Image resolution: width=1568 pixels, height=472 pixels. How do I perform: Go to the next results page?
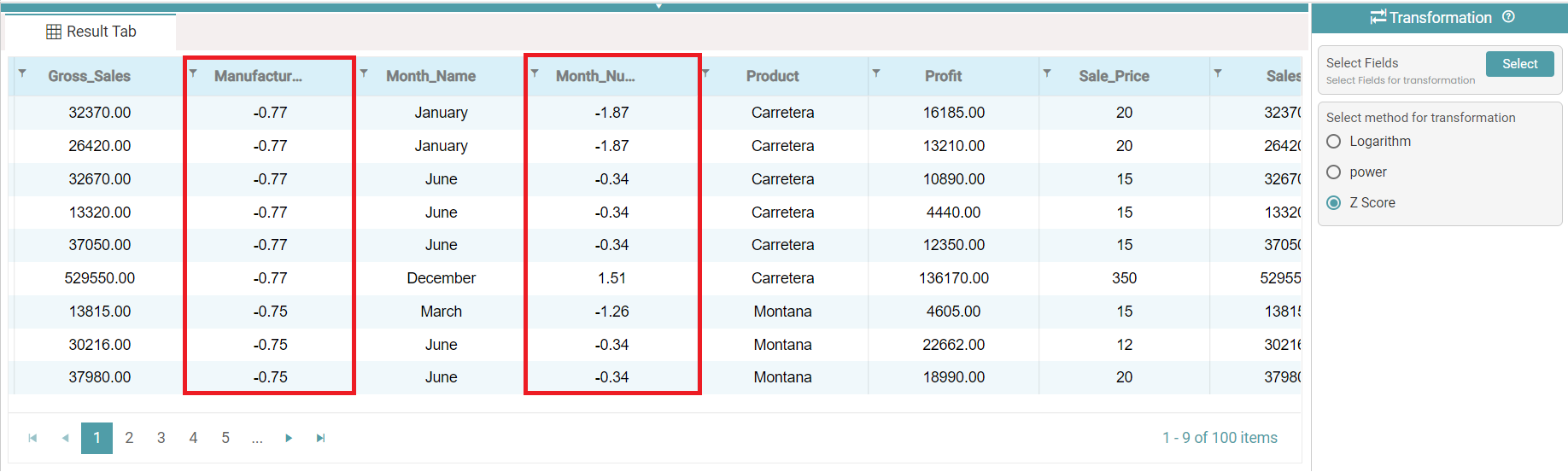coord(289,438)
